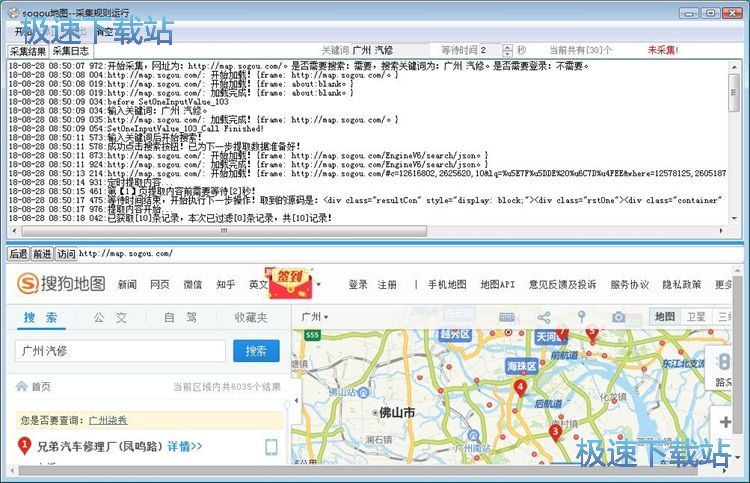The width and height of the screenshot is (750, 483).
Task: Open the 兄弟汽车修理厂(凤鸣路) result
Action: coord(100,447)
